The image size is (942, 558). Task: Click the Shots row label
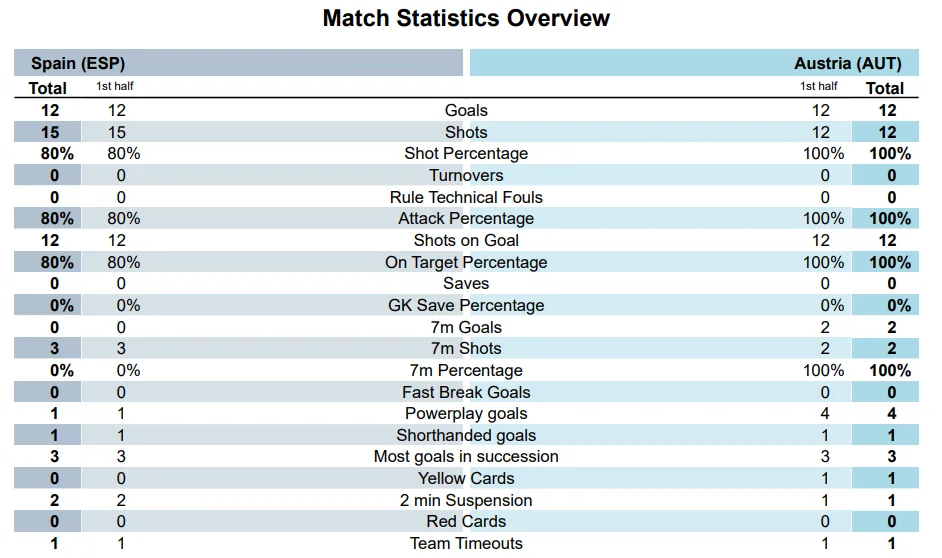pos(466,132)
